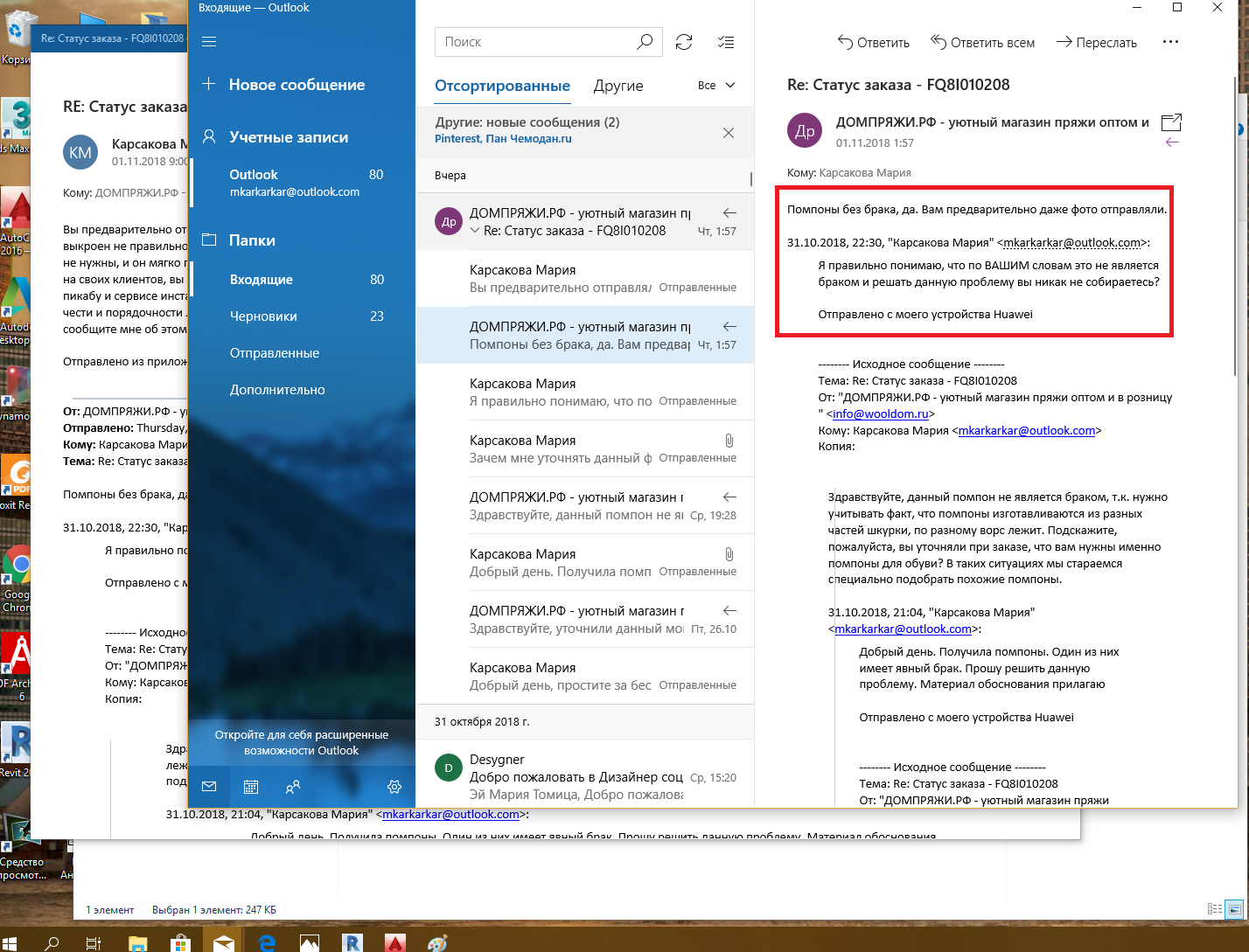The image size is (1249, 952).
Task: Open the message in new window icon
Action: 1171,122
